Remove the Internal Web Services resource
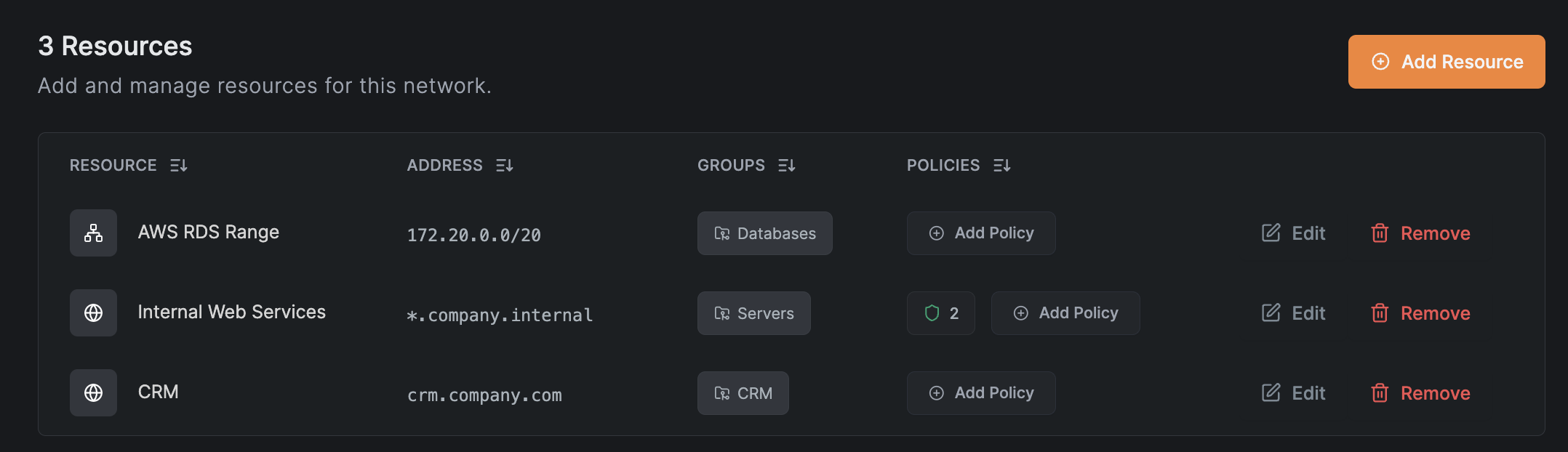 coord(1420,313)
